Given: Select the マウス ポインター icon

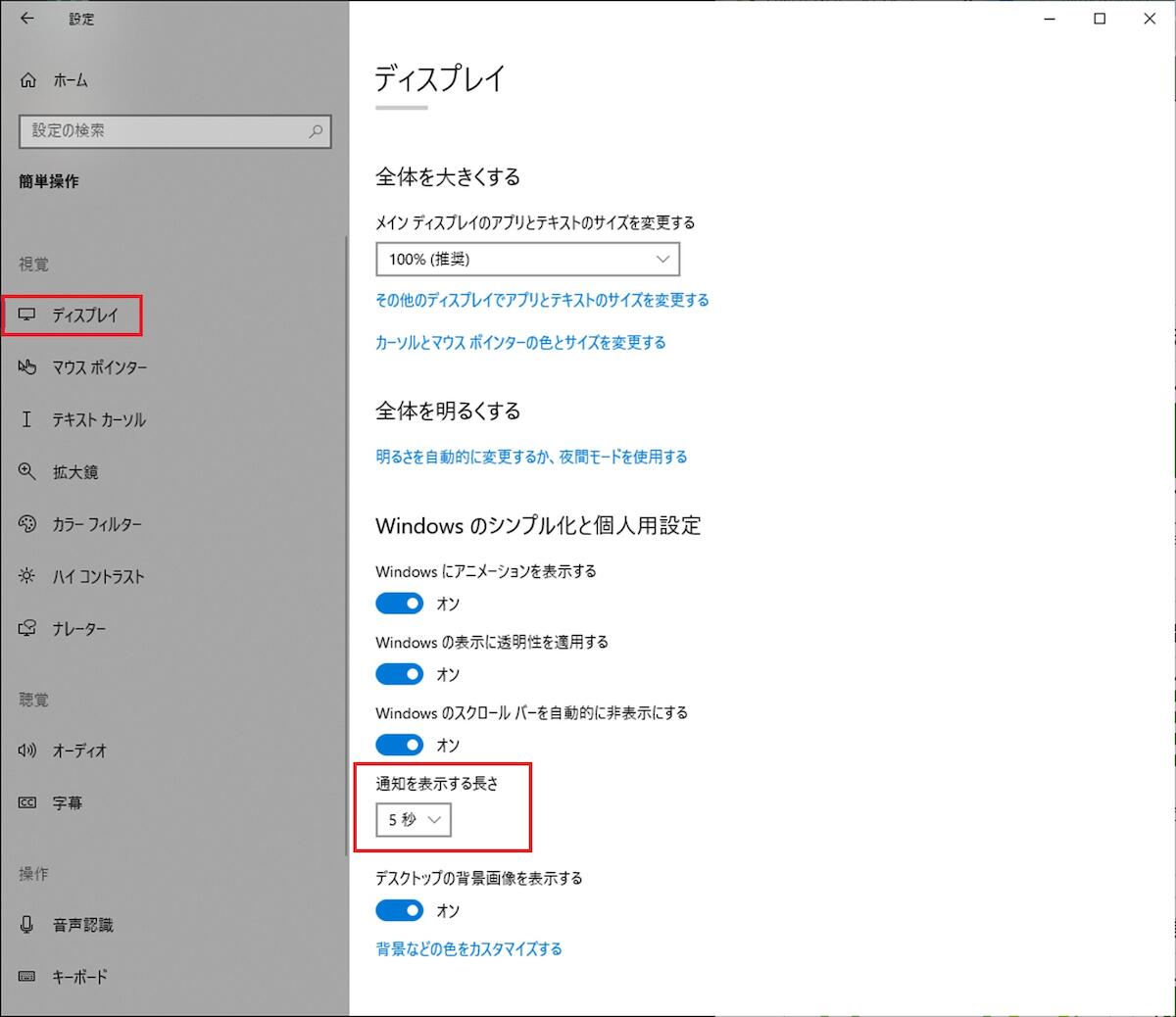Looking at the screenshot, I should [x=27, y=367].
